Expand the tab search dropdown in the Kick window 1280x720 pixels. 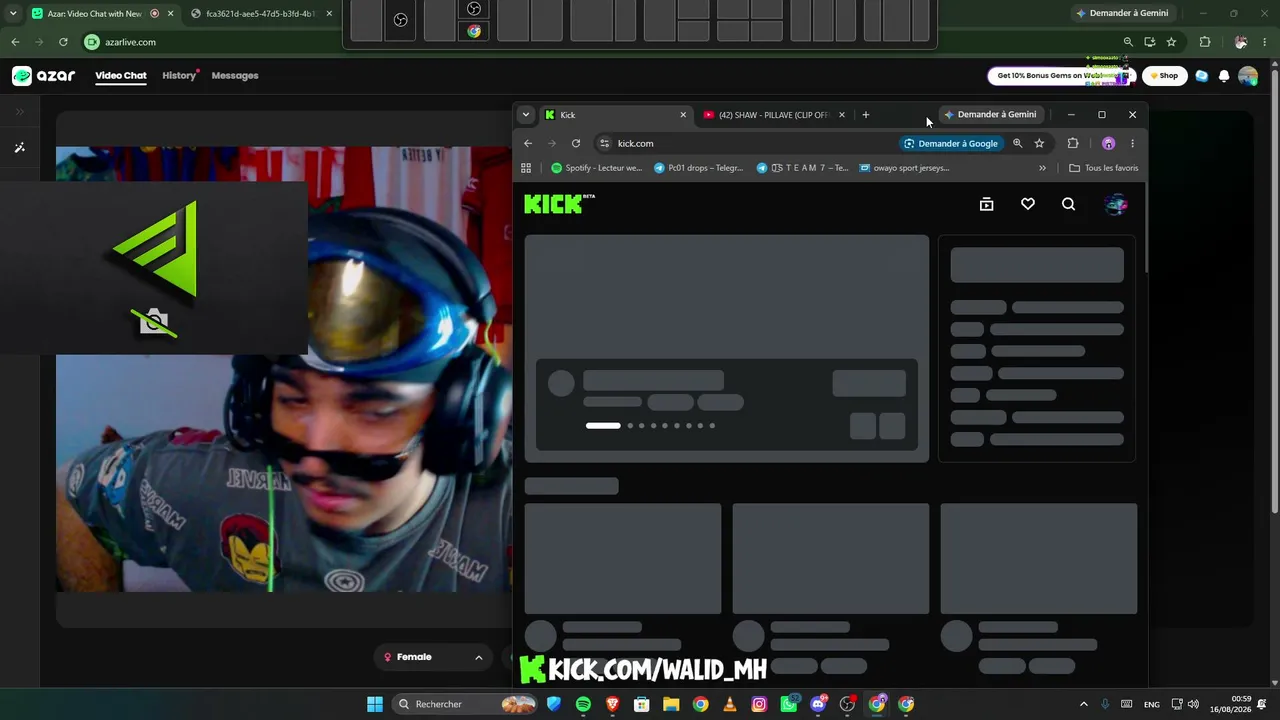click(x=526, y=115)
